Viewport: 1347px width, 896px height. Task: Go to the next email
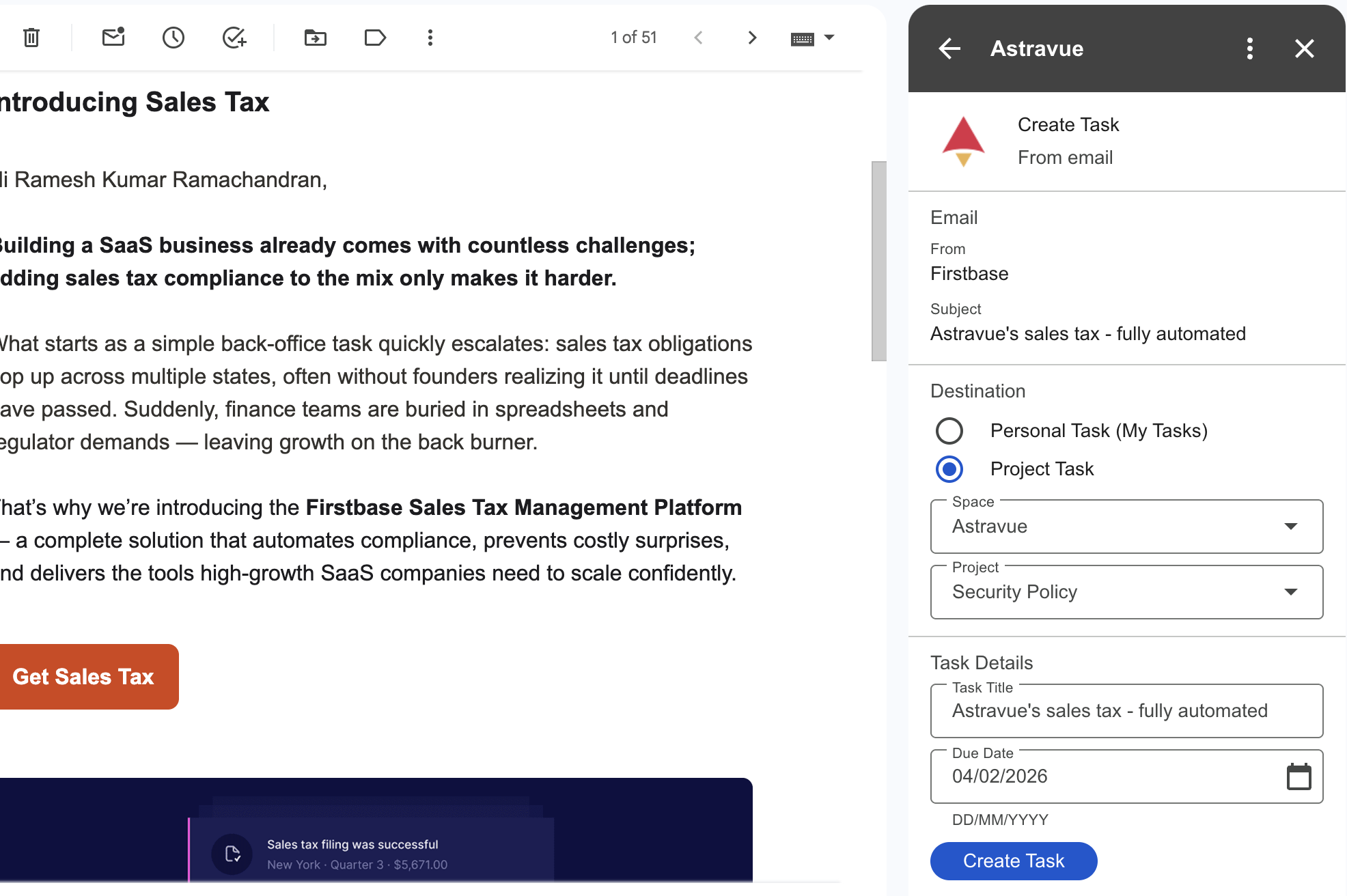point(752,38)
